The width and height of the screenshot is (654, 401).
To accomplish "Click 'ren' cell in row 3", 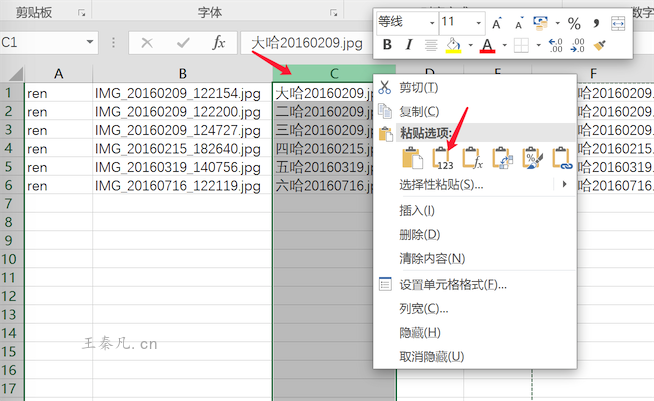I will [58, 130].
